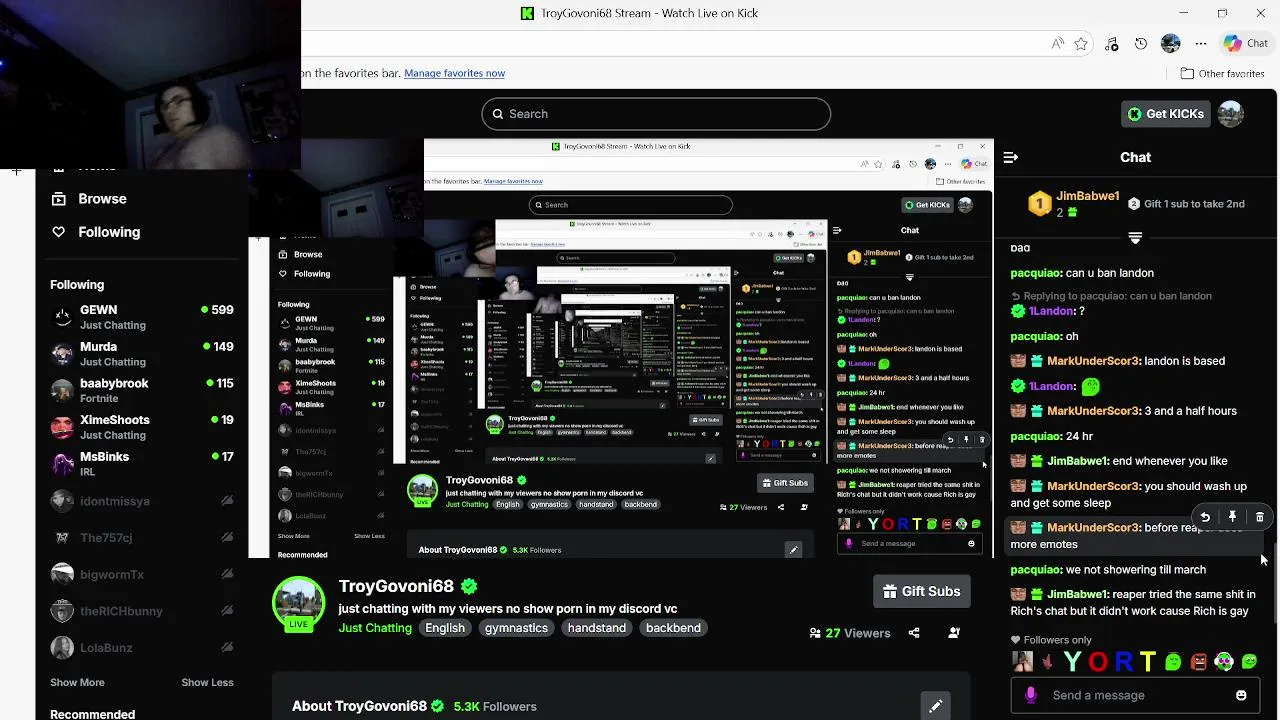Click the browser read aloud icon
The image size is (1280, 720).
[1058, 44]
